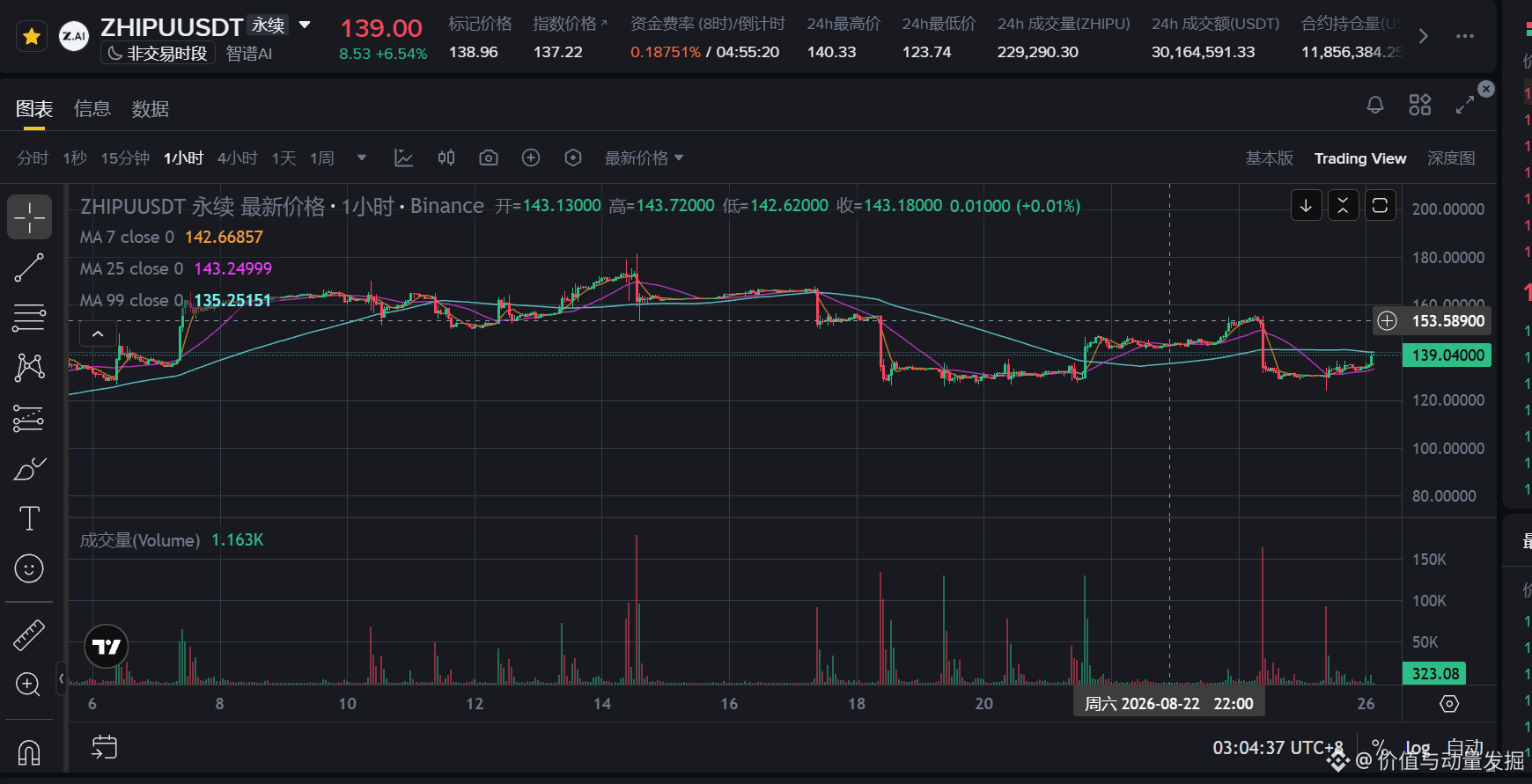Select the 15分钟 interval
Screen dimensions: 1532x784
pyautogui.click(x=125, y=158)
